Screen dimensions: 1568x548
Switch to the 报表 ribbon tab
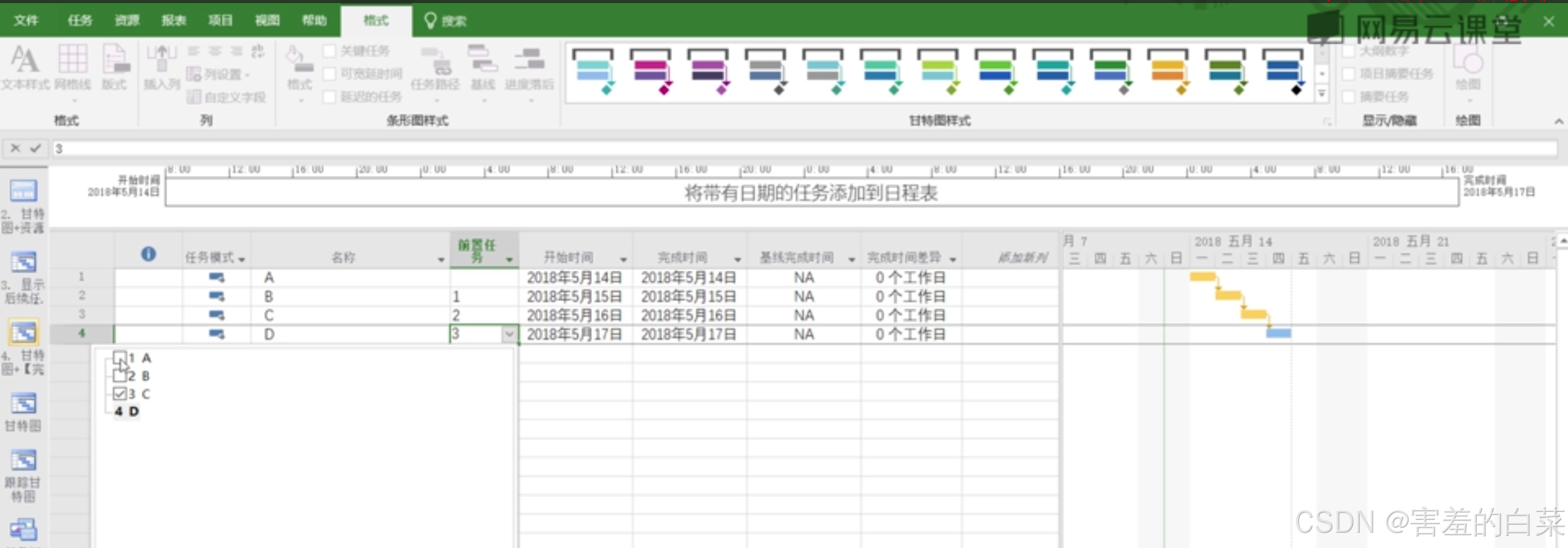click(173, 21)
